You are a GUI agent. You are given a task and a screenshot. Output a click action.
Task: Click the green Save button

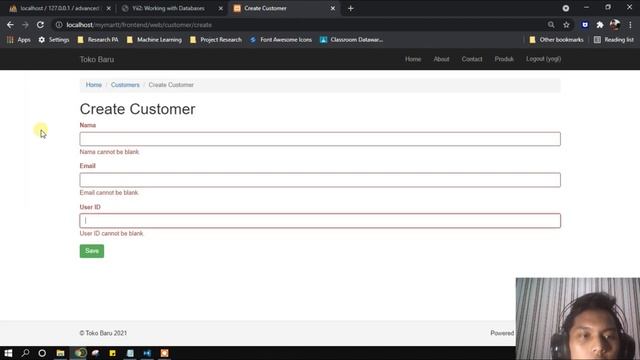[x=92, y=251]
